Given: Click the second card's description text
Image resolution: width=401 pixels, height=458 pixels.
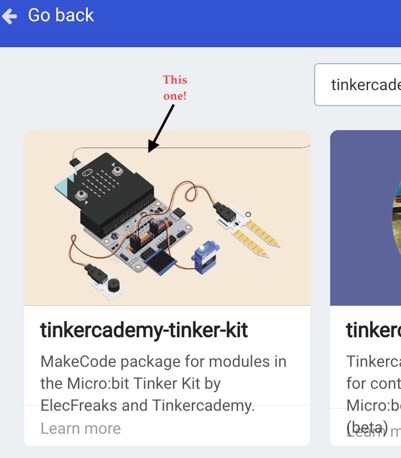Looking at the screenshot, I should 373,383.
